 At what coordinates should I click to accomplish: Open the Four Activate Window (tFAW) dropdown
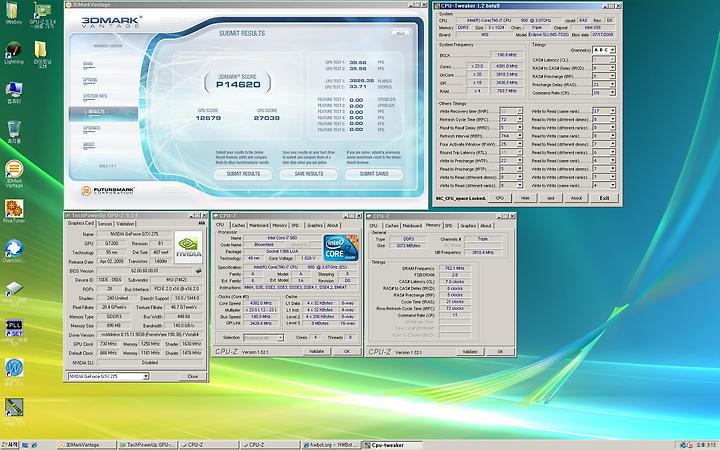click(x=519, y=144)
